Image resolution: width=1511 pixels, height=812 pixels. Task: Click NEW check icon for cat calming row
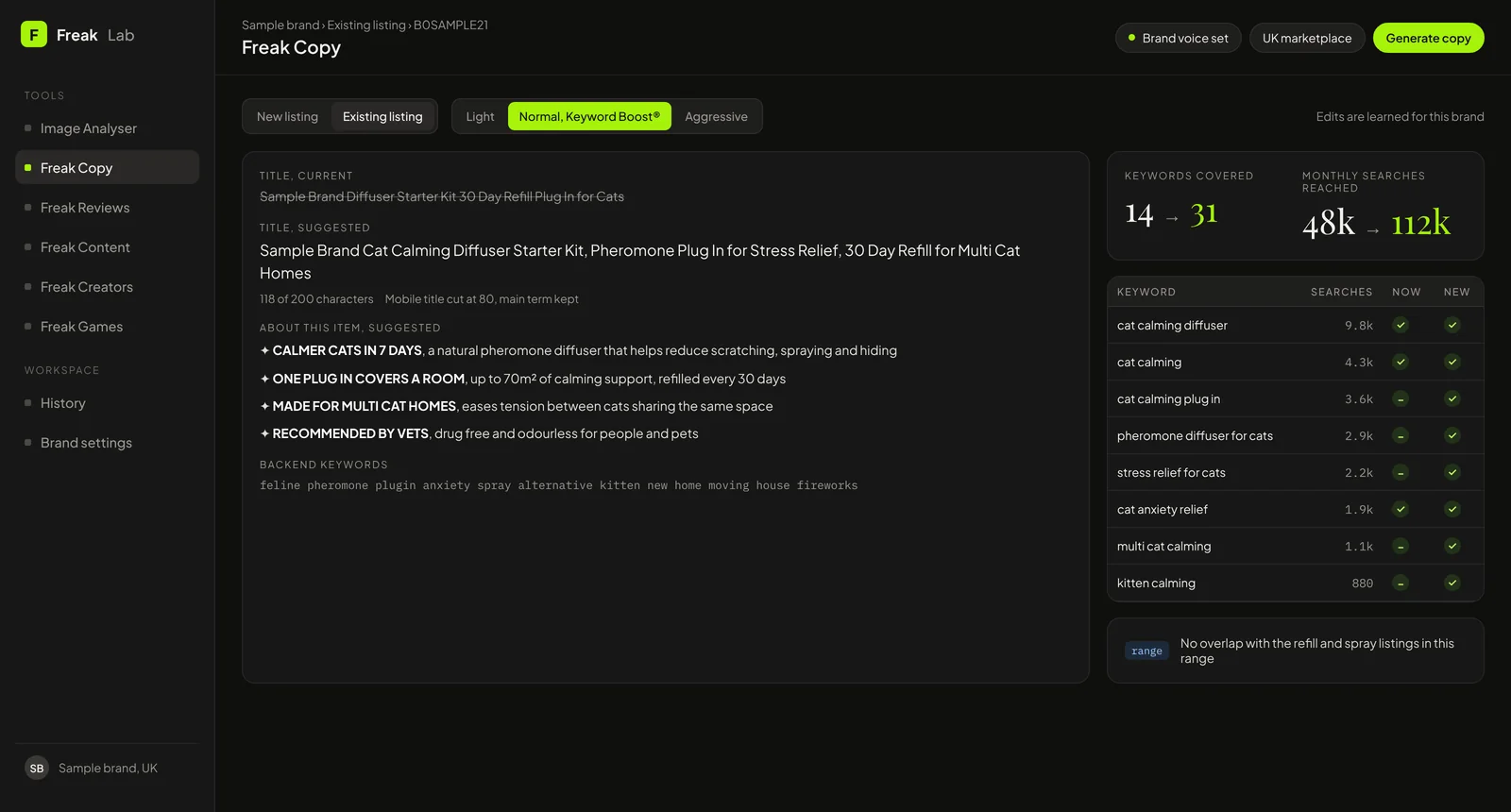pos(1452,362)
